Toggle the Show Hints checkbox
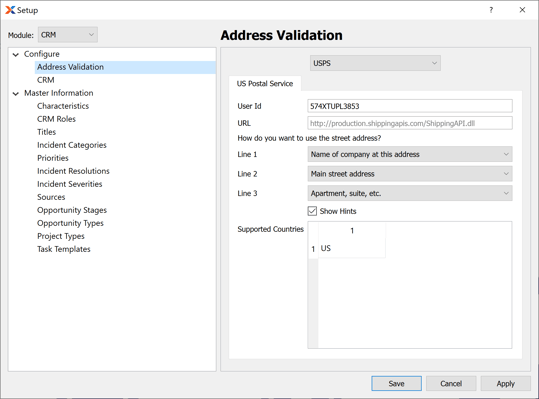This screenshot has height=399, width=539. pyautogui.click(x=312, y=211)
